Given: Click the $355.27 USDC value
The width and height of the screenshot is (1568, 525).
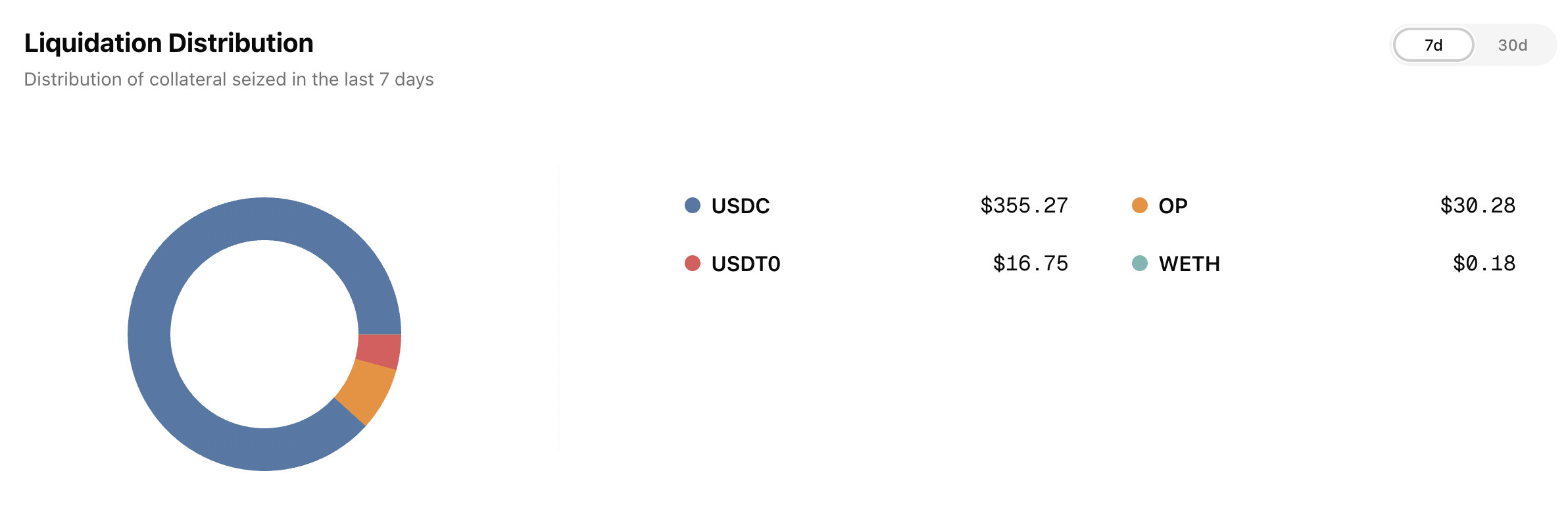Looking at the screenshot, I should (1024, 206).
